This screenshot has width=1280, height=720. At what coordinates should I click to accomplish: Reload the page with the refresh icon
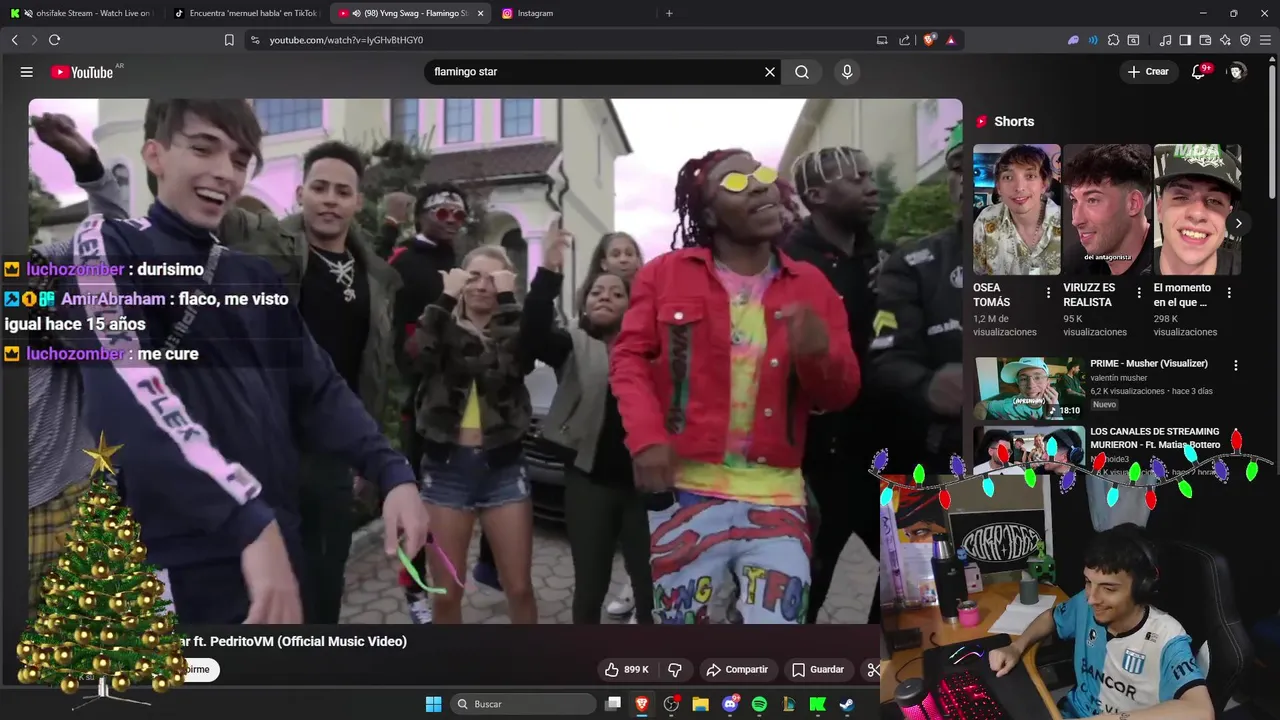(x=54, y=40)
